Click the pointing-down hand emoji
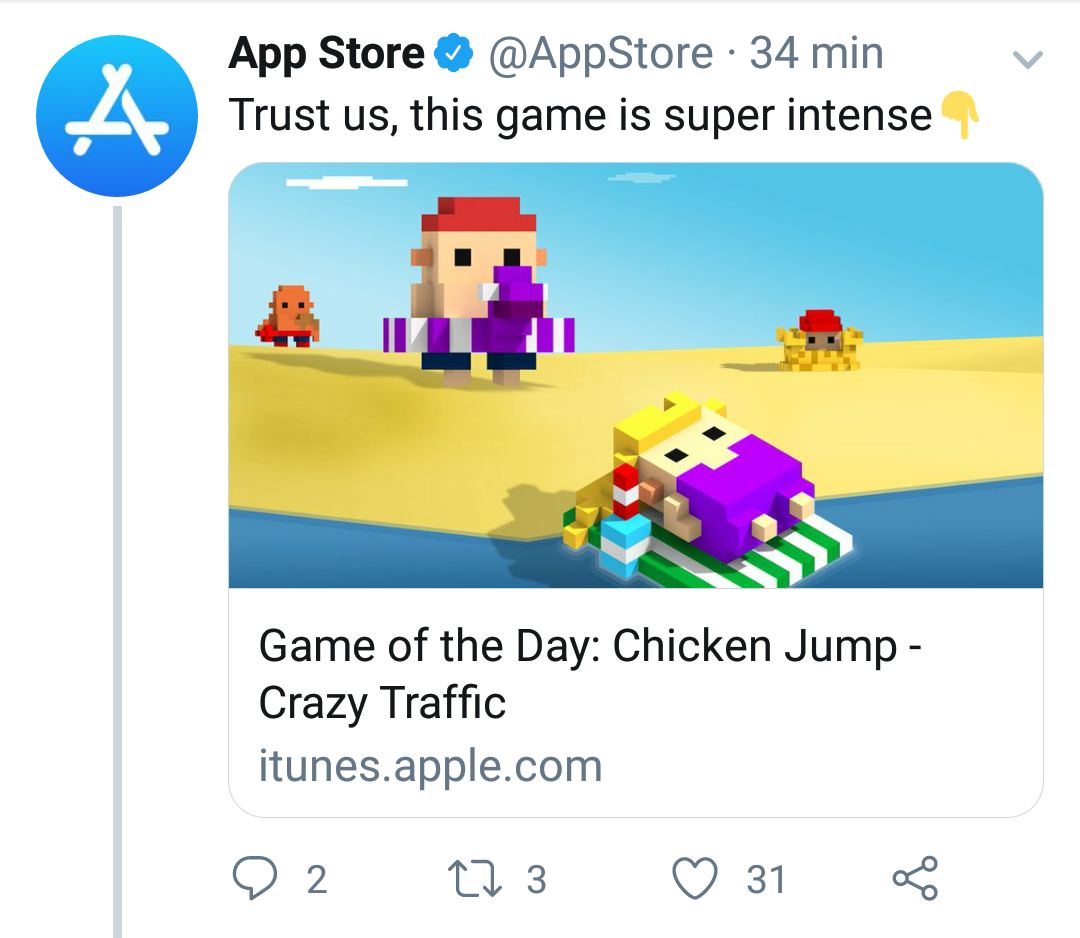 pos(956,116)
